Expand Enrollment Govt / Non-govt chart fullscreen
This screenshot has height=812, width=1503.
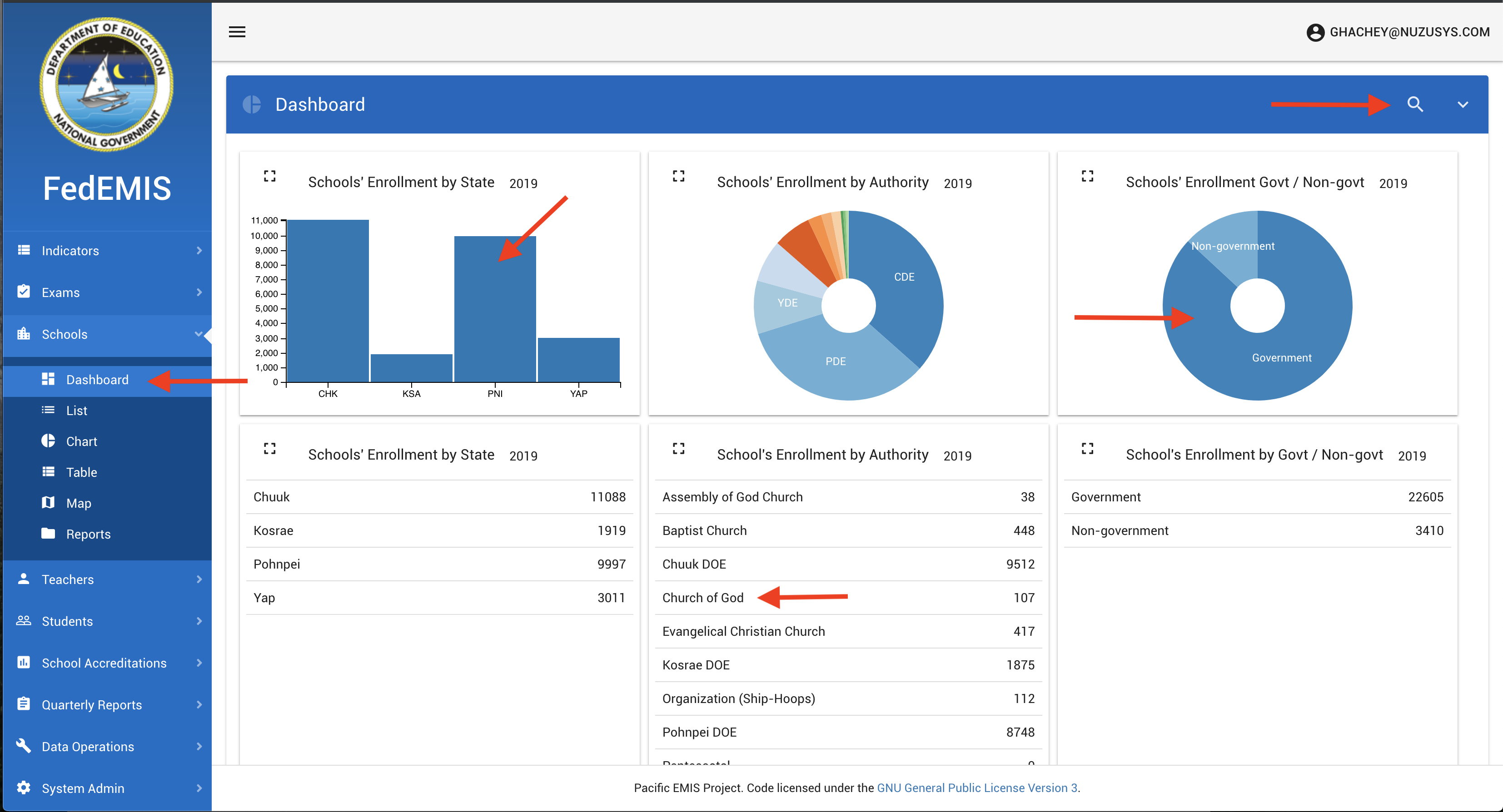click(x=1087, y=176)
